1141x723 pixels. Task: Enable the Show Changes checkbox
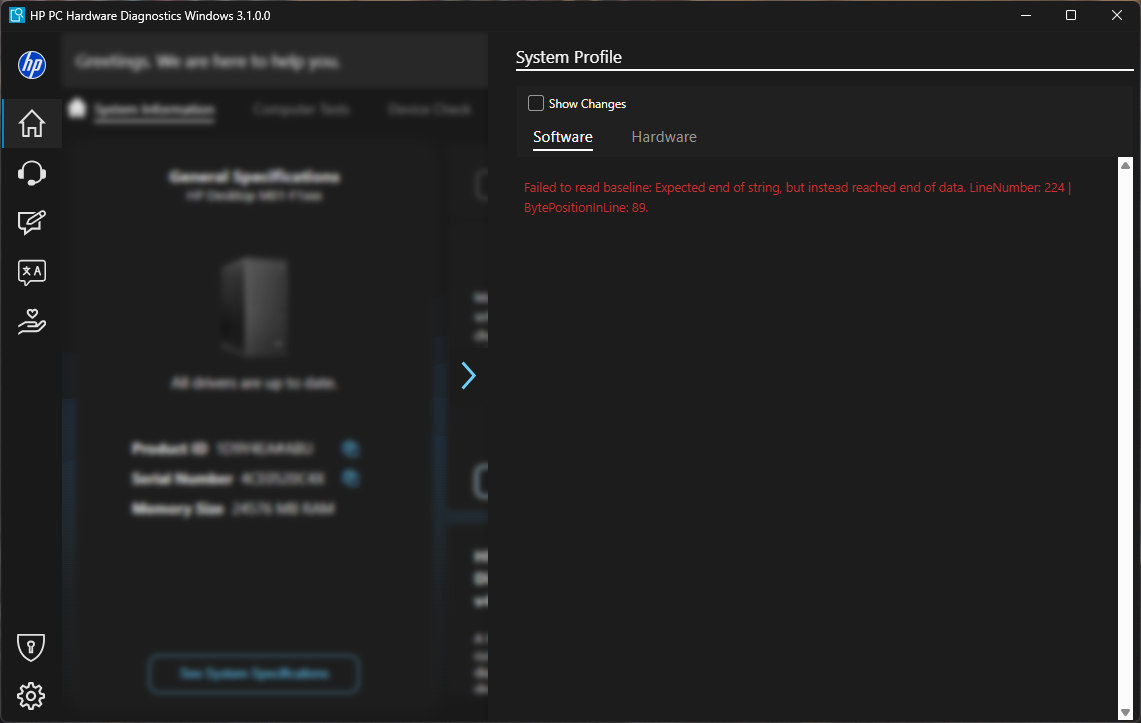536,103
